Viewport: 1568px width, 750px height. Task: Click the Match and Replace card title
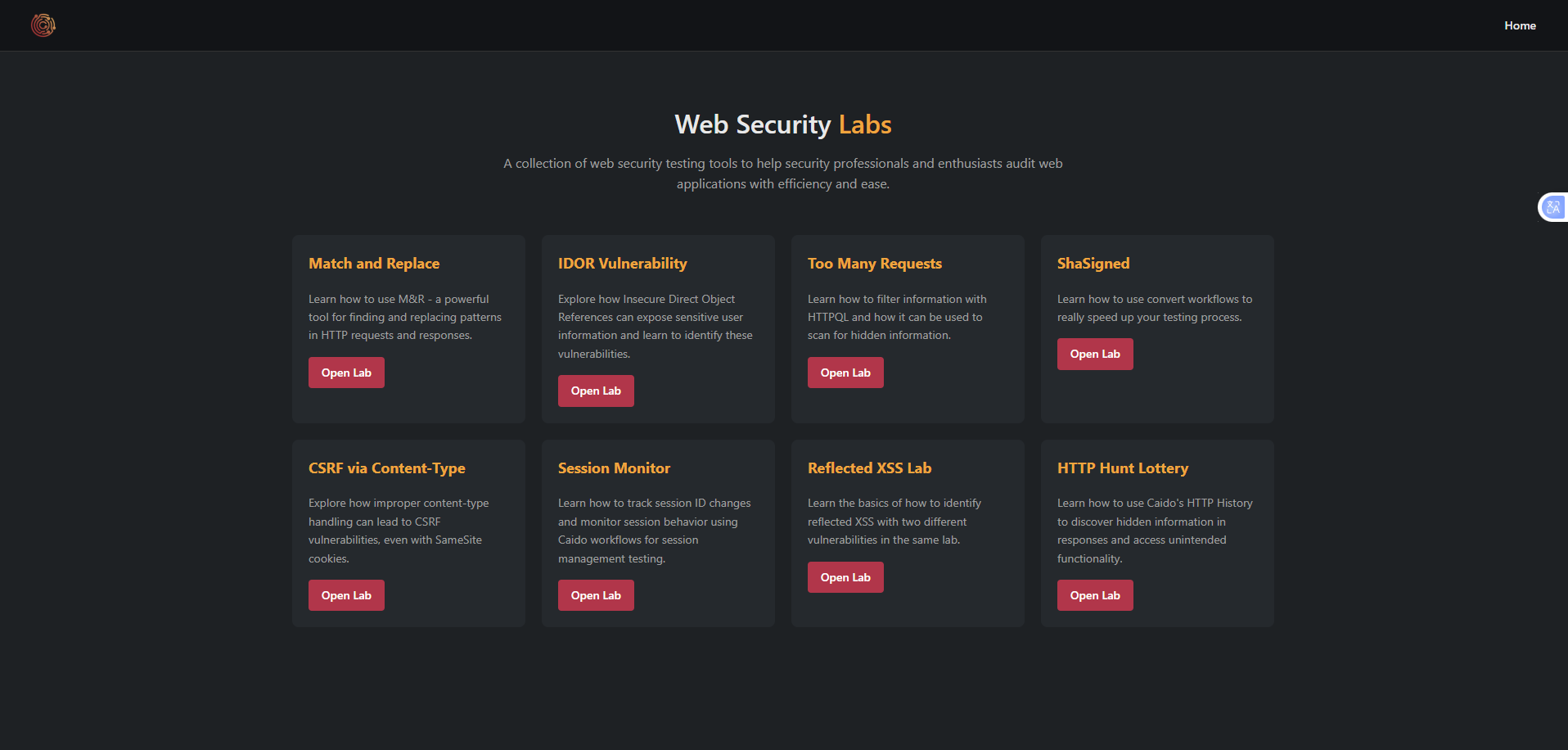click(x=374, y=264)
